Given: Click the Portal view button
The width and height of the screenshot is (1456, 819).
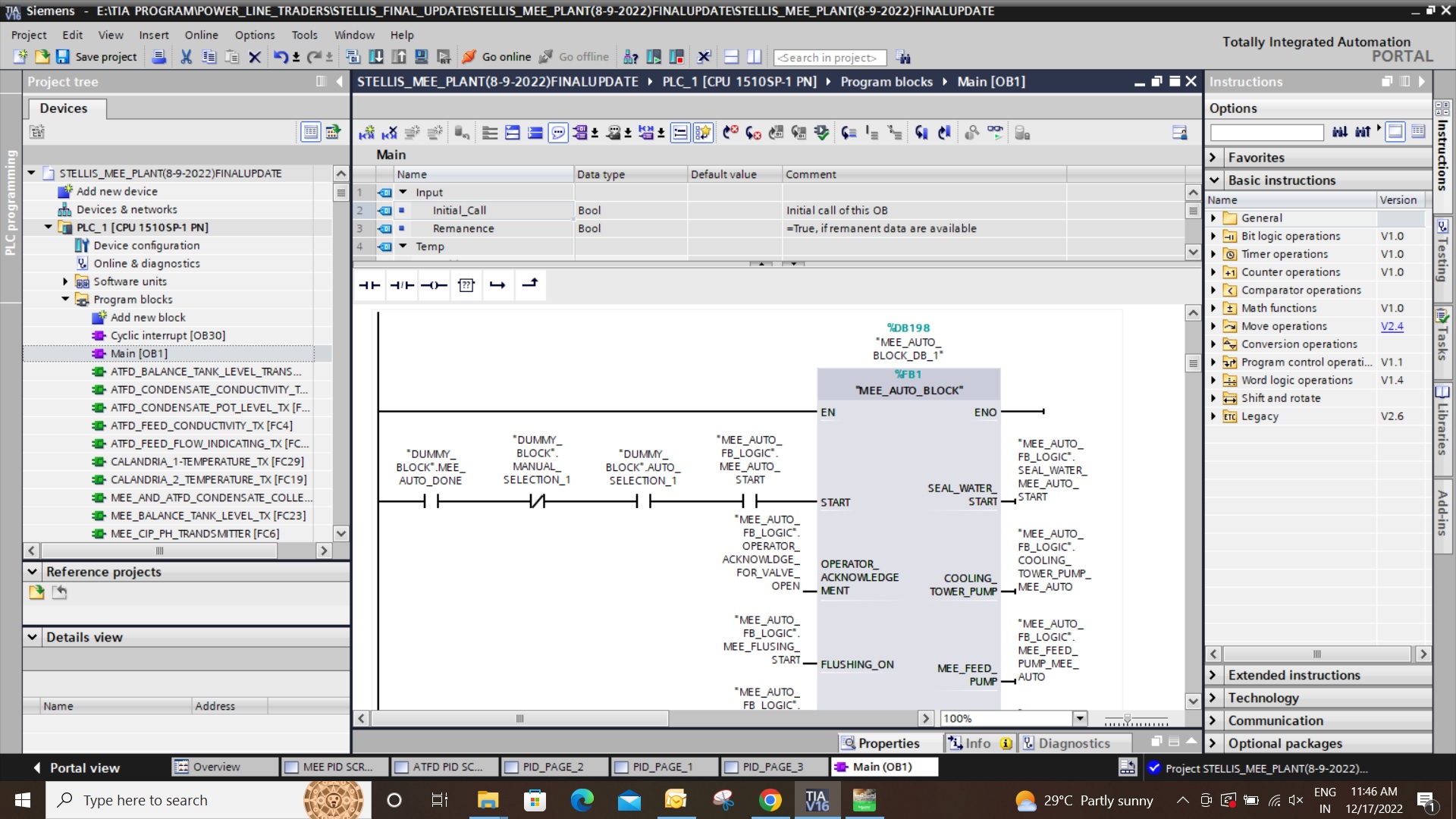Looking at the screenshot, I should (76, 767).
